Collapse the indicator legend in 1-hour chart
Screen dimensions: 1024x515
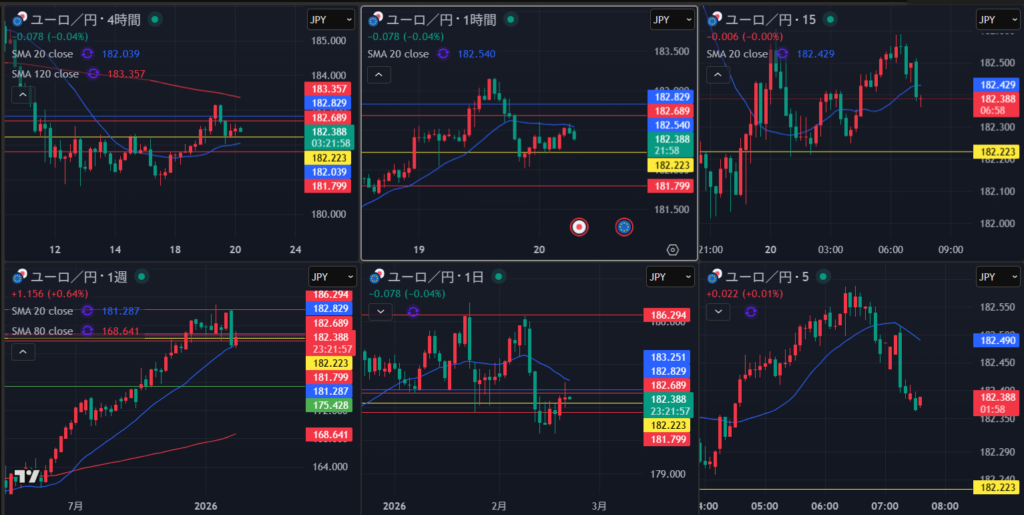click(x=379, y=74)
